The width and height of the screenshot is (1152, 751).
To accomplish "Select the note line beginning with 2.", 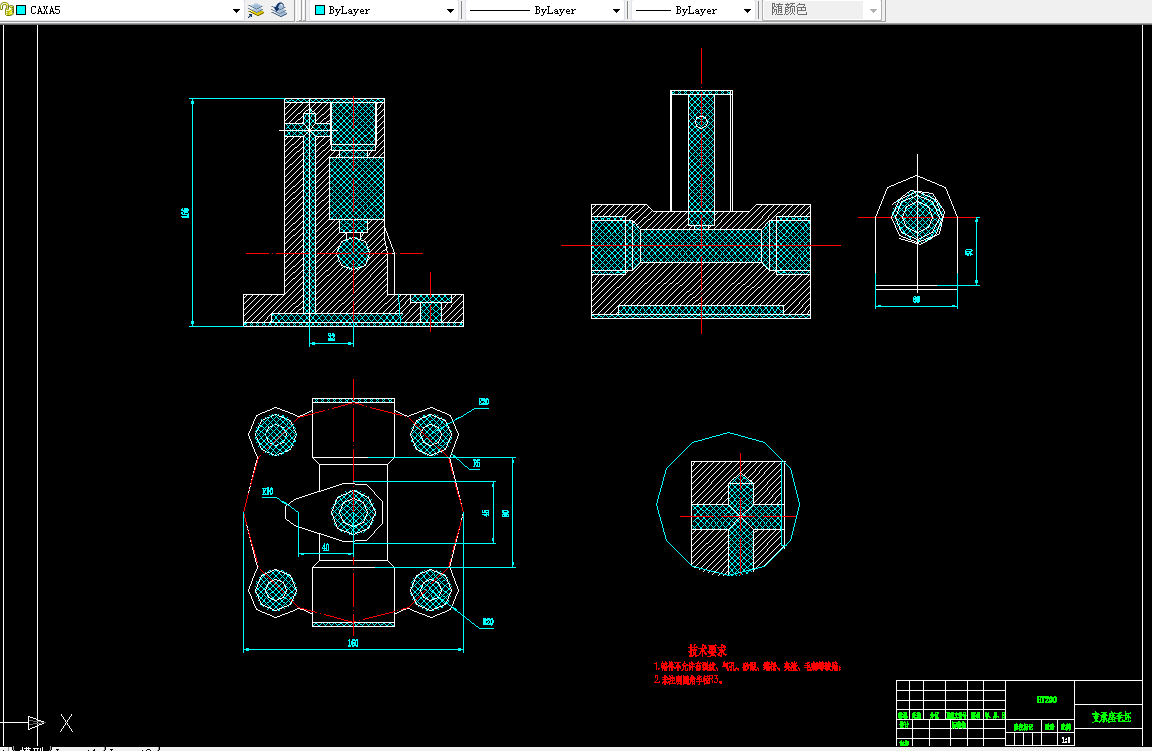I will point(688,680).
